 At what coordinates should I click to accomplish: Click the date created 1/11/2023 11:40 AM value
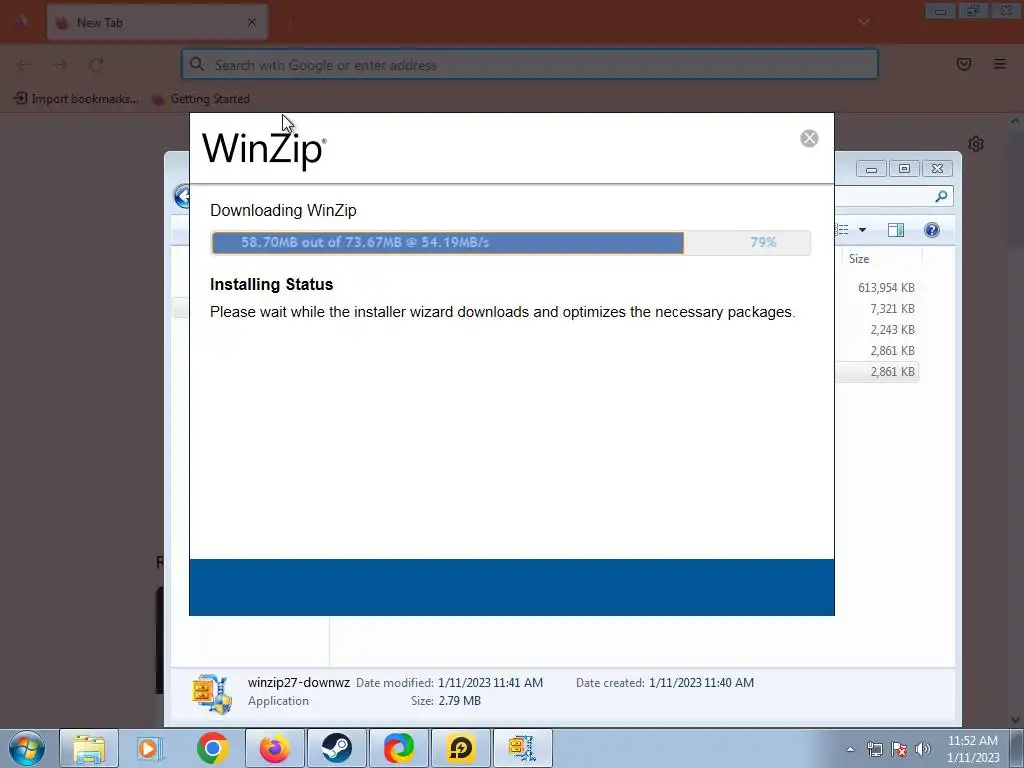[701, 682]
